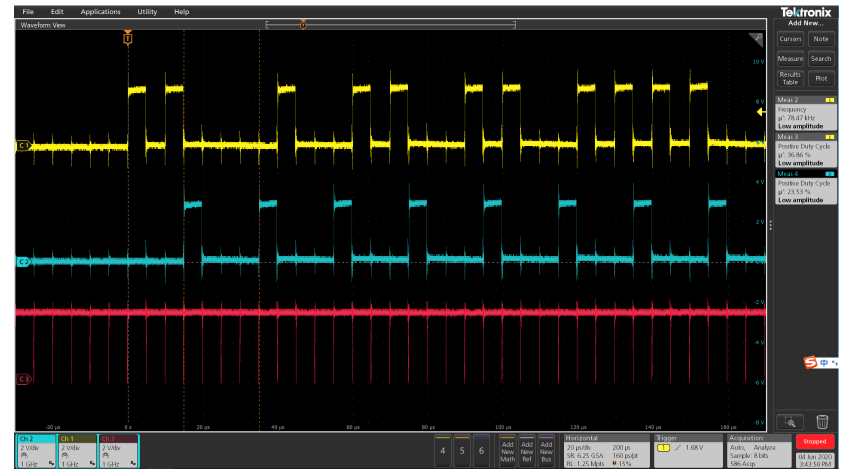Toggle the Ch 3 channel badge

(x=118, y=451)
